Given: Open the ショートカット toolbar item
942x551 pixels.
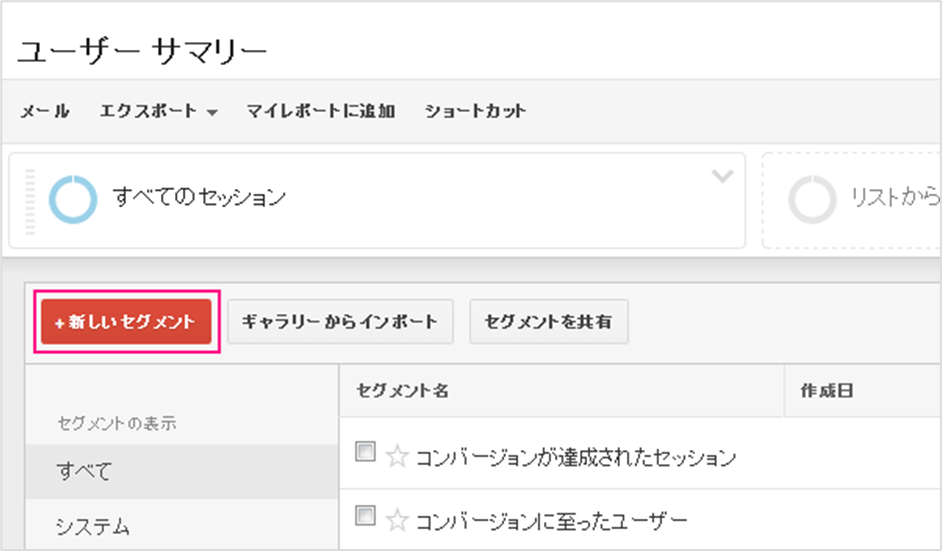Looking at the screenshot, I should coord(475,111).
